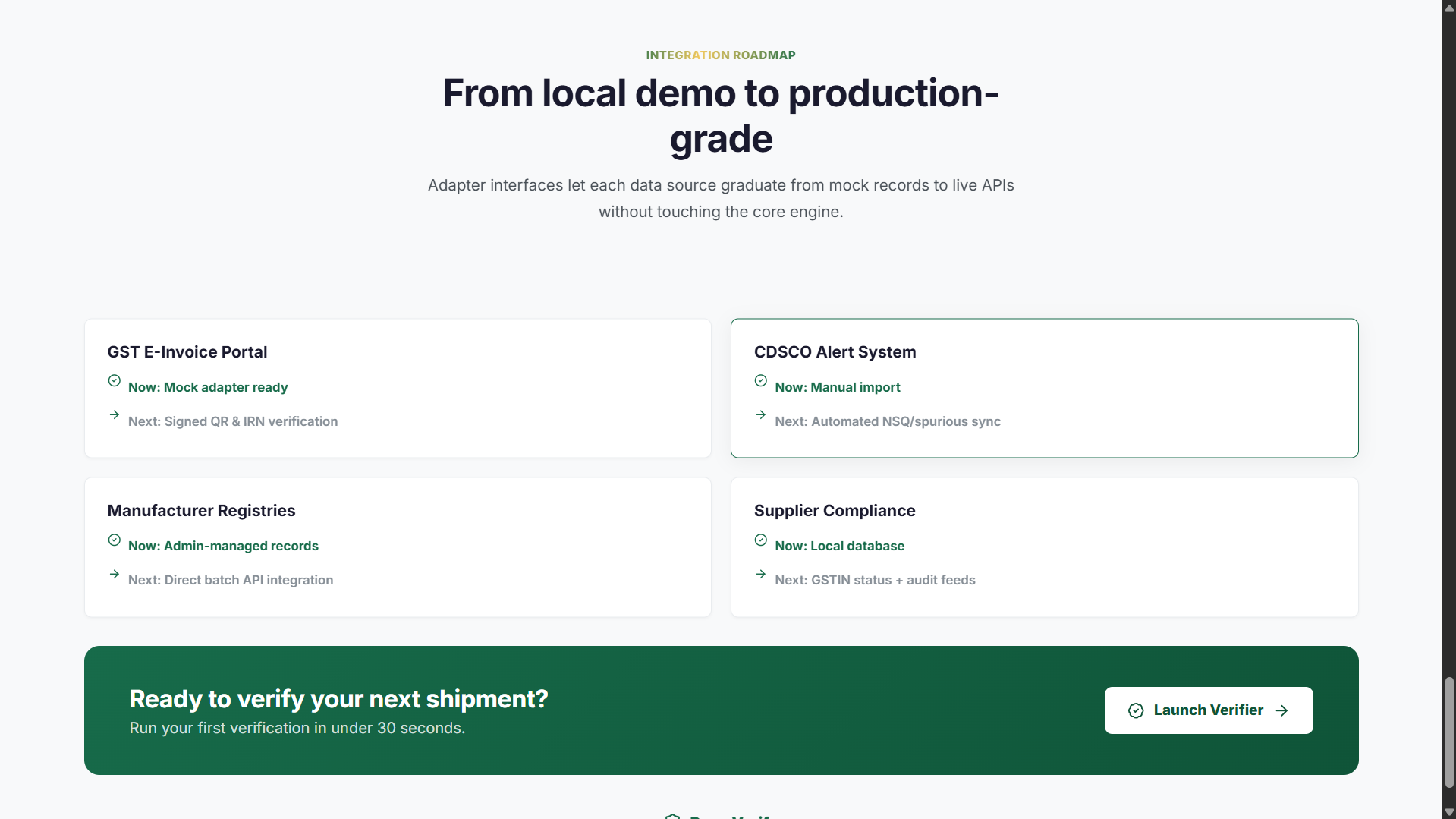This screenshot has height=819, width=1456.
Task: Click 'Ready to verify your next shipment?' heading
Action: pyautogui.click(x=338, y=699)
